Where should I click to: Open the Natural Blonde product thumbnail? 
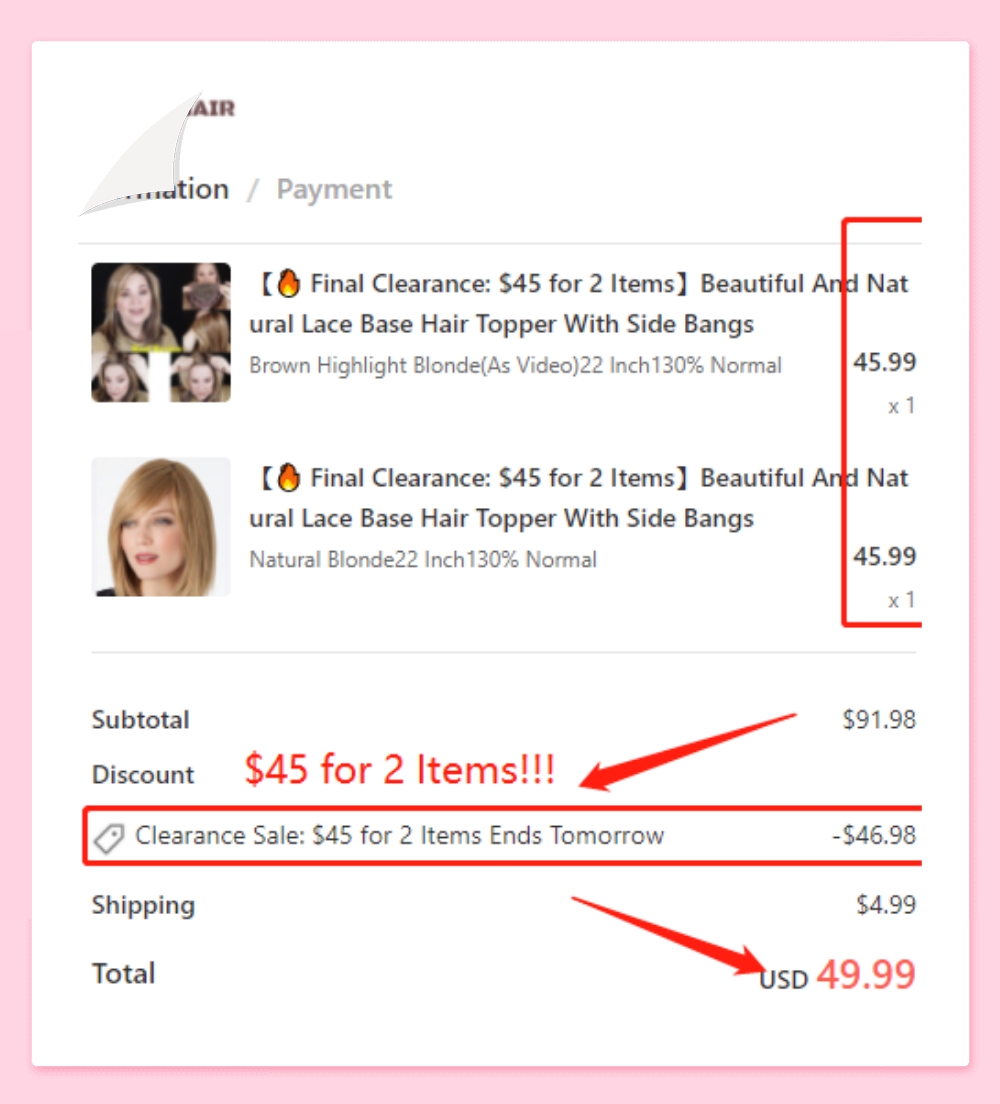click(x=161, y=527)
